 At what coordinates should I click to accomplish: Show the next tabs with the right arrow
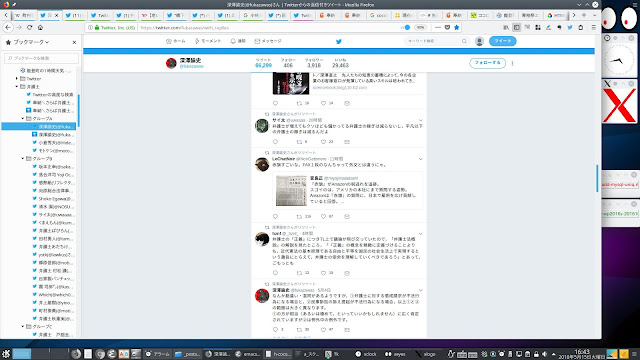click(573, 15)
